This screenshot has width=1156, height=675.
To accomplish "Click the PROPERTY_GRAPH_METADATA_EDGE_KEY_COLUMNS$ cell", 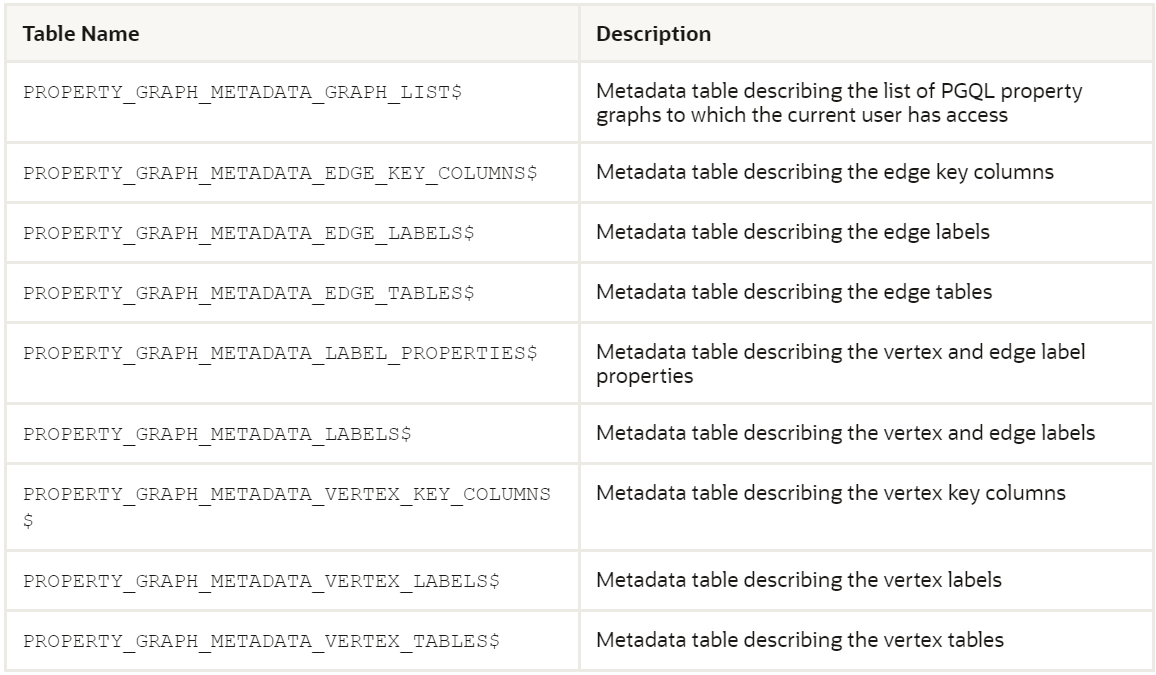I will point(280,172).
